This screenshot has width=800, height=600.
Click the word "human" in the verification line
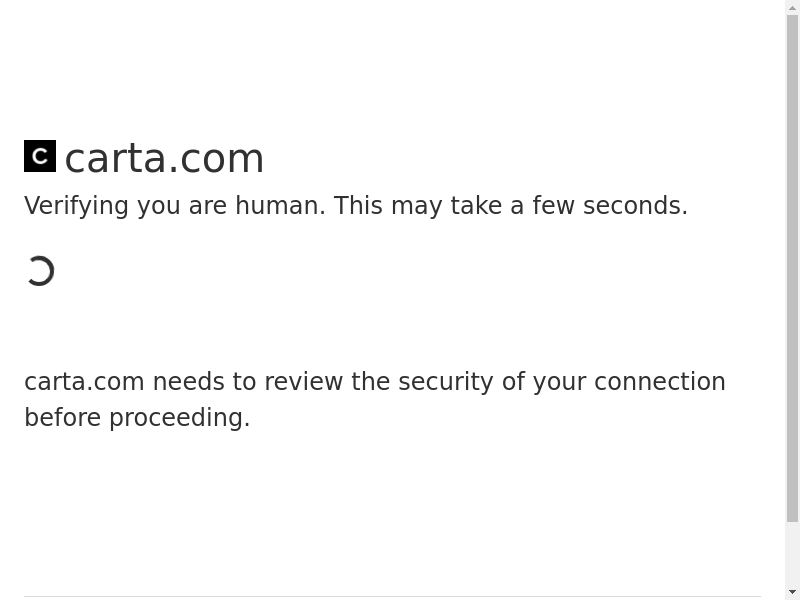[x=276, y=206]
